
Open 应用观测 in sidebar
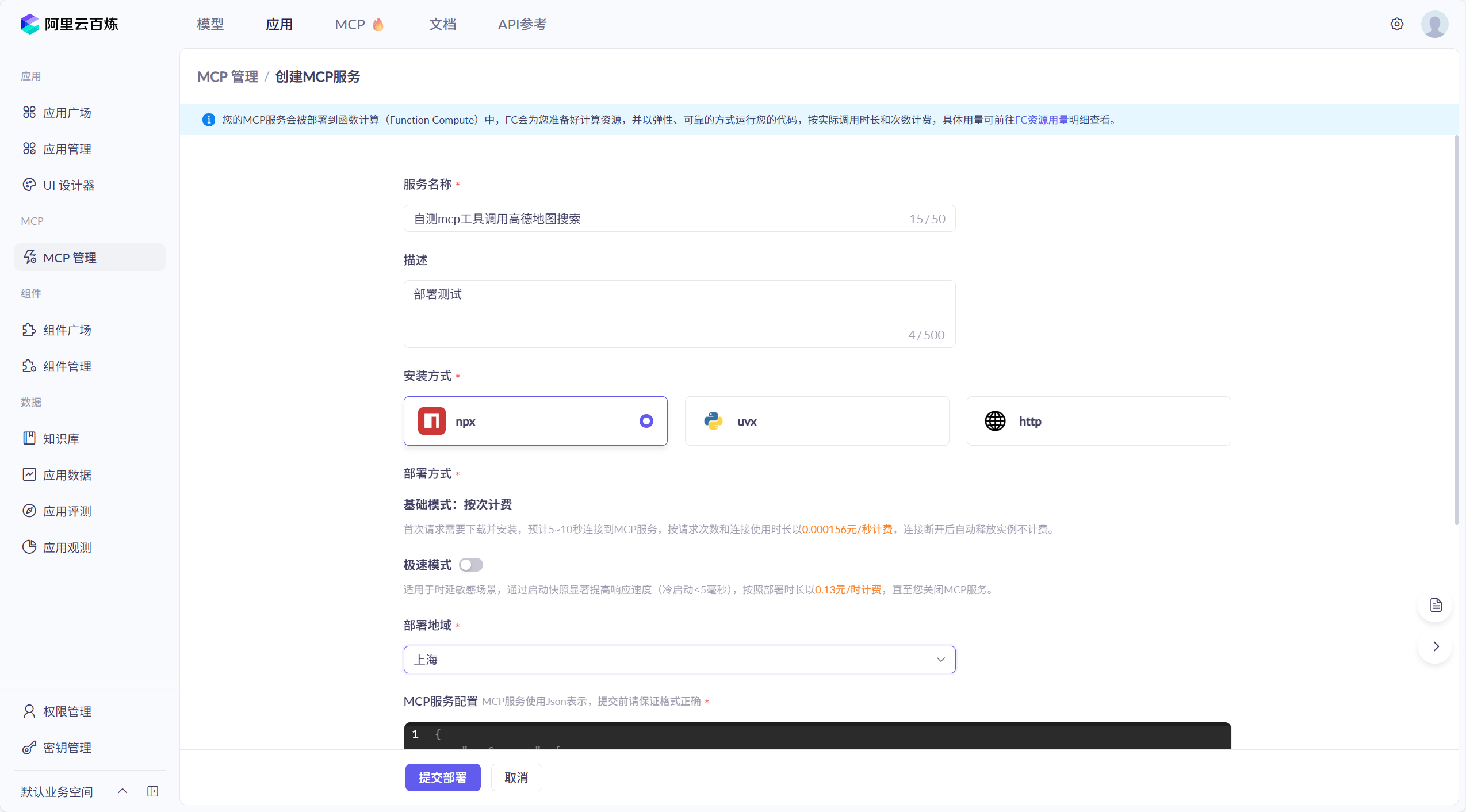pos(67,547)
